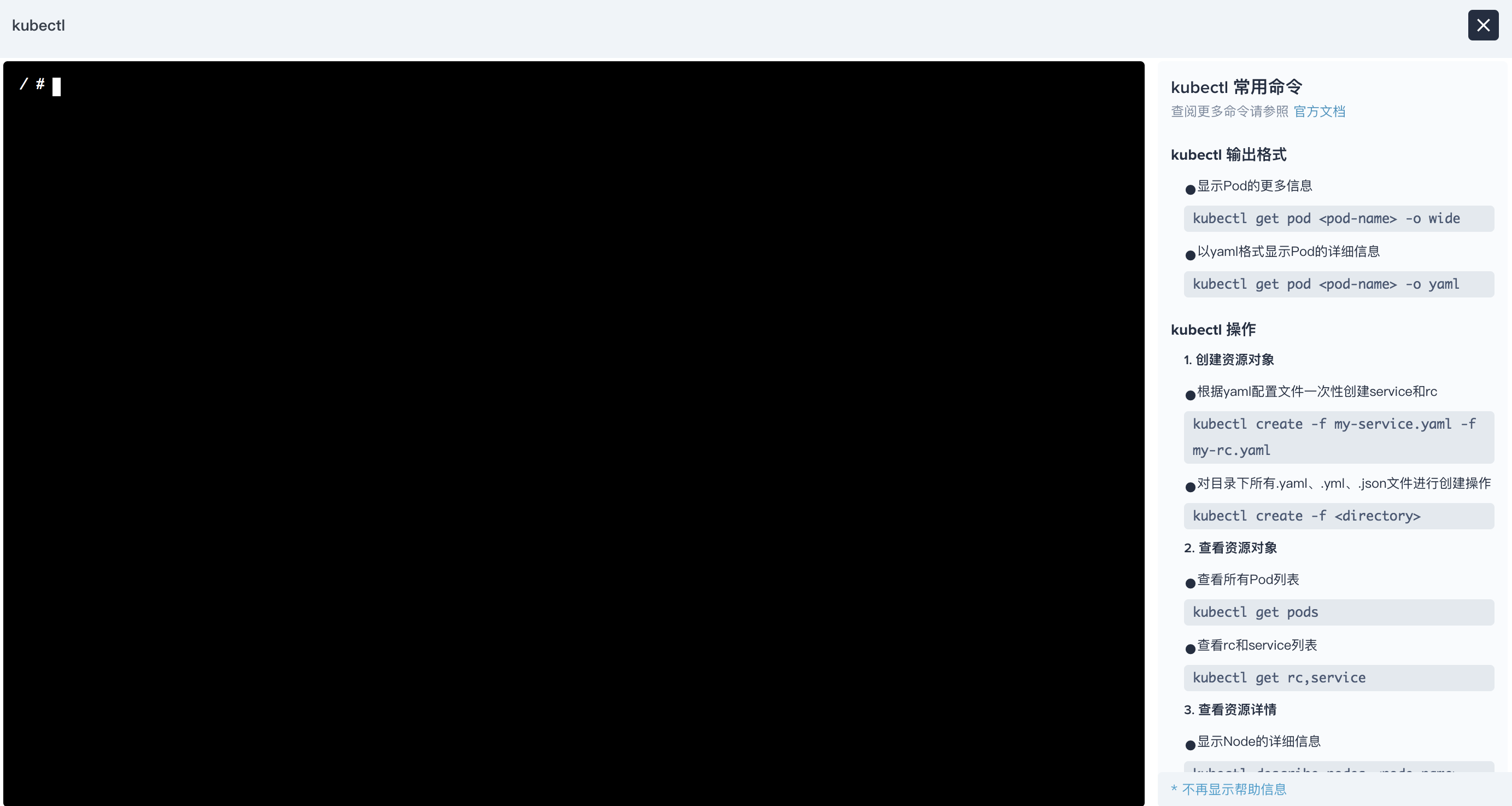Viewport: 1512px width, 806px height.
Task: Click the kubectl get rc,service command block
Action: (x=1337, y=678)
